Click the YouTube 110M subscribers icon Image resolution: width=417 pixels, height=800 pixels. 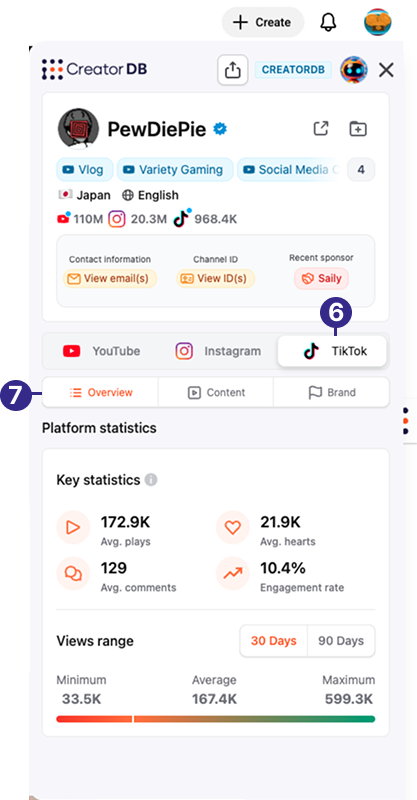pos(64,219)
